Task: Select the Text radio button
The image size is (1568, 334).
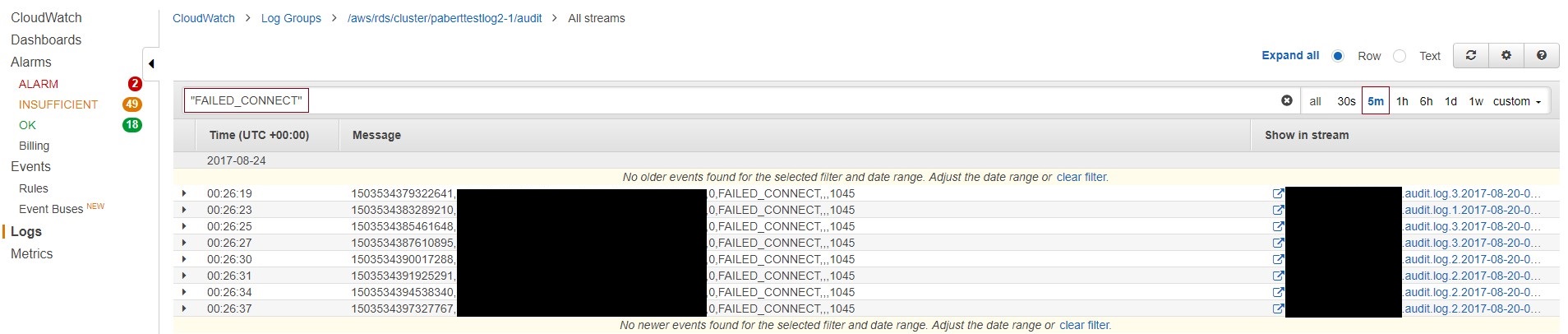Action: (1400, 56)
